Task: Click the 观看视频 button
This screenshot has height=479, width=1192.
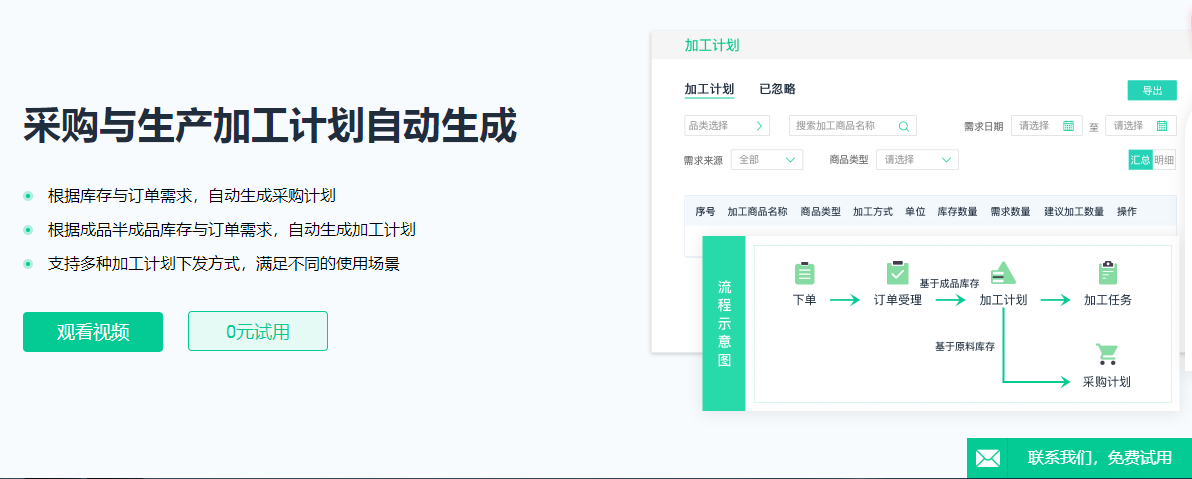Action: (93, 332)
